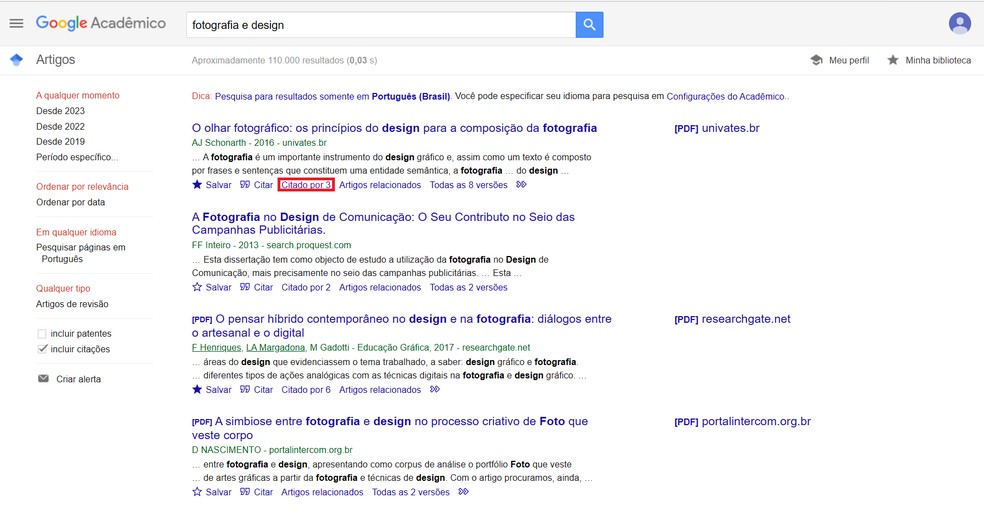
Task: Open author LA Margadona profile link
Action: [275, 348]
